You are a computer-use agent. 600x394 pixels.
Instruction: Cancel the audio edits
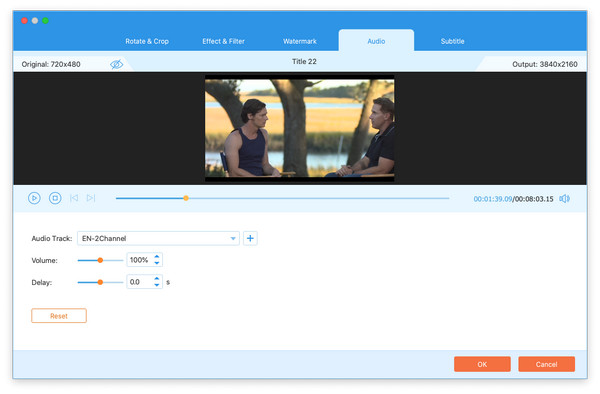546,364
